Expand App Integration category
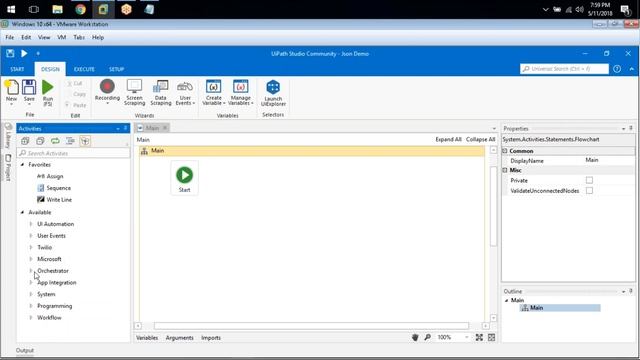 coord(31,282)
